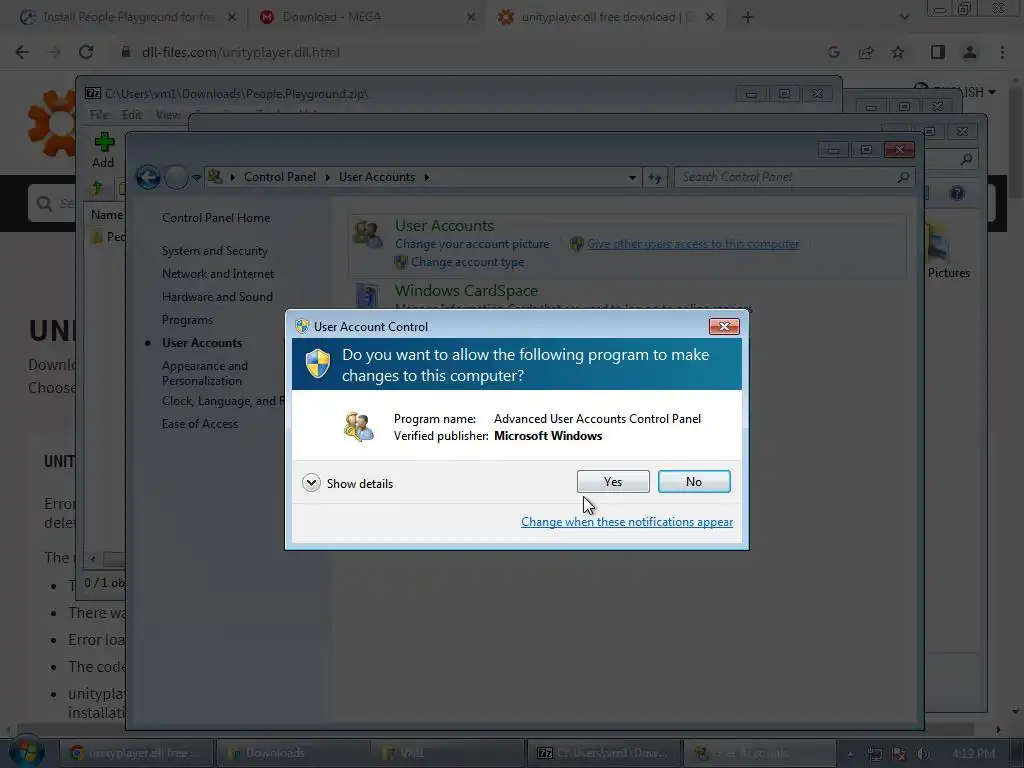Close the unityplayer.dll tab
The image size is (1024, 768).
pos(710,17)
